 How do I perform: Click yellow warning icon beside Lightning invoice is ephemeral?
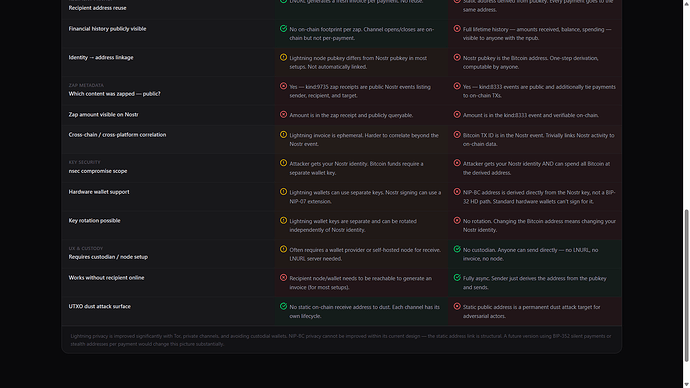pos(283,135)
